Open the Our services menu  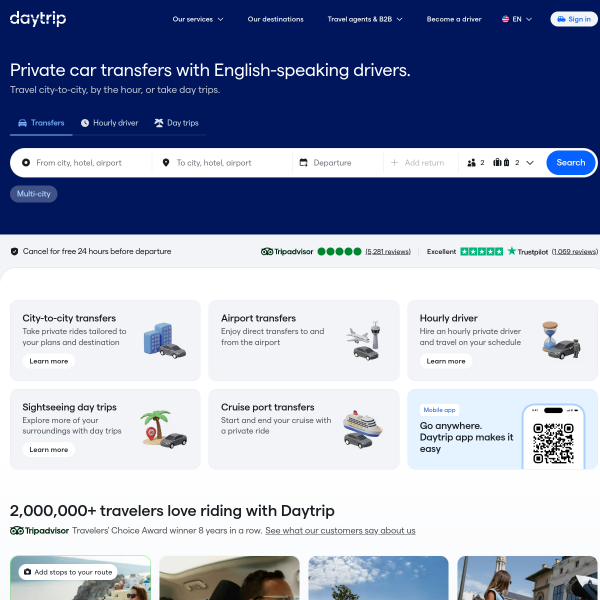tap(197, 19)
